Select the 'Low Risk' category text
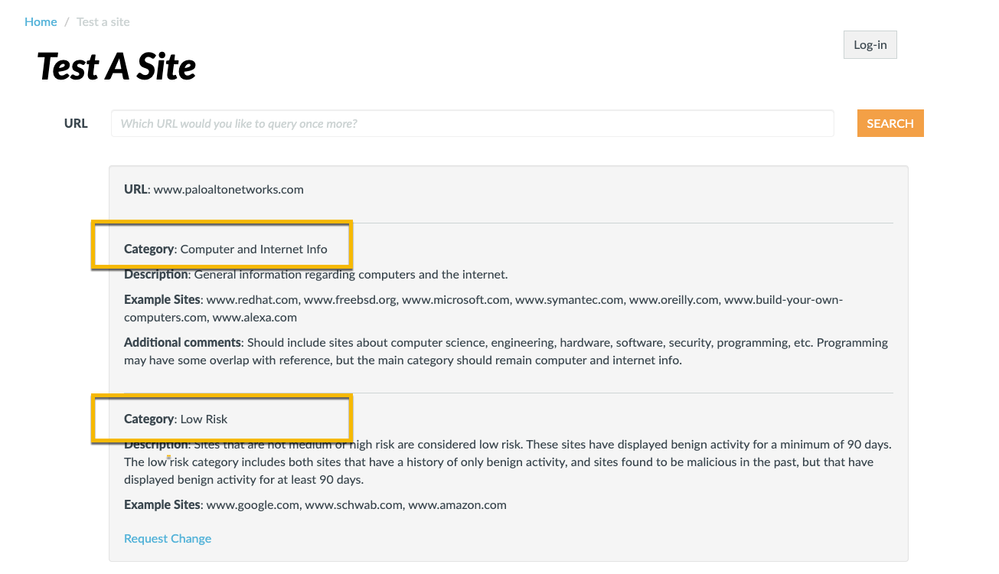The image size is (999, 574). point(204,419)
